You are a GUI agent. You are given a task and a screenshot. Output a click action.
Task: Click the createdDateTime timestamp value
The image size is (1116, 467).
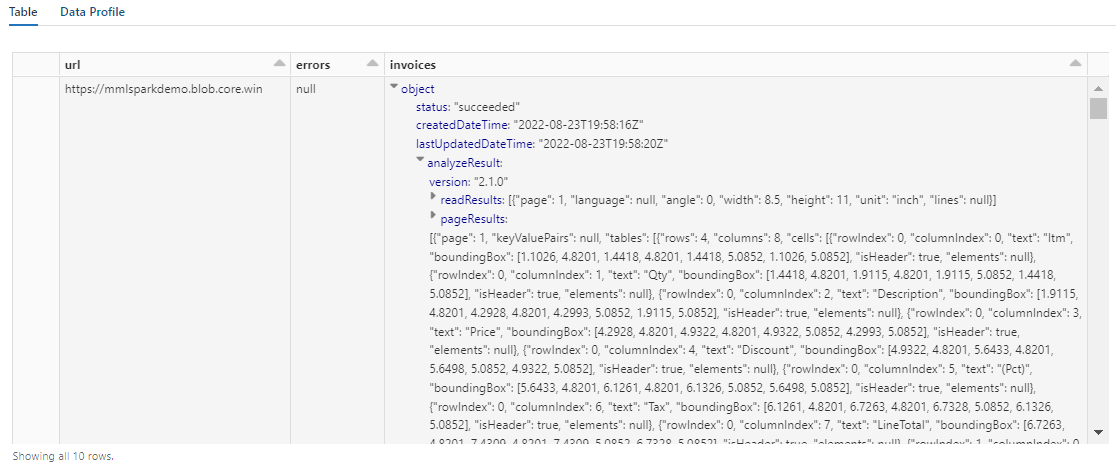(577, 125)
